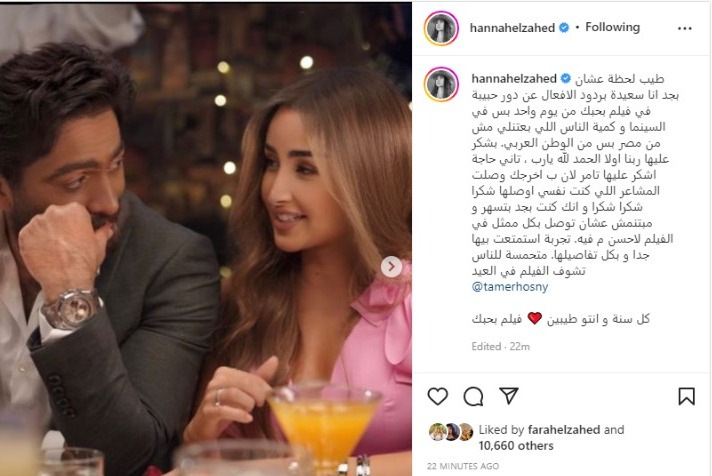Advance to next photo with carousel arrow

(x=391, y=267)
